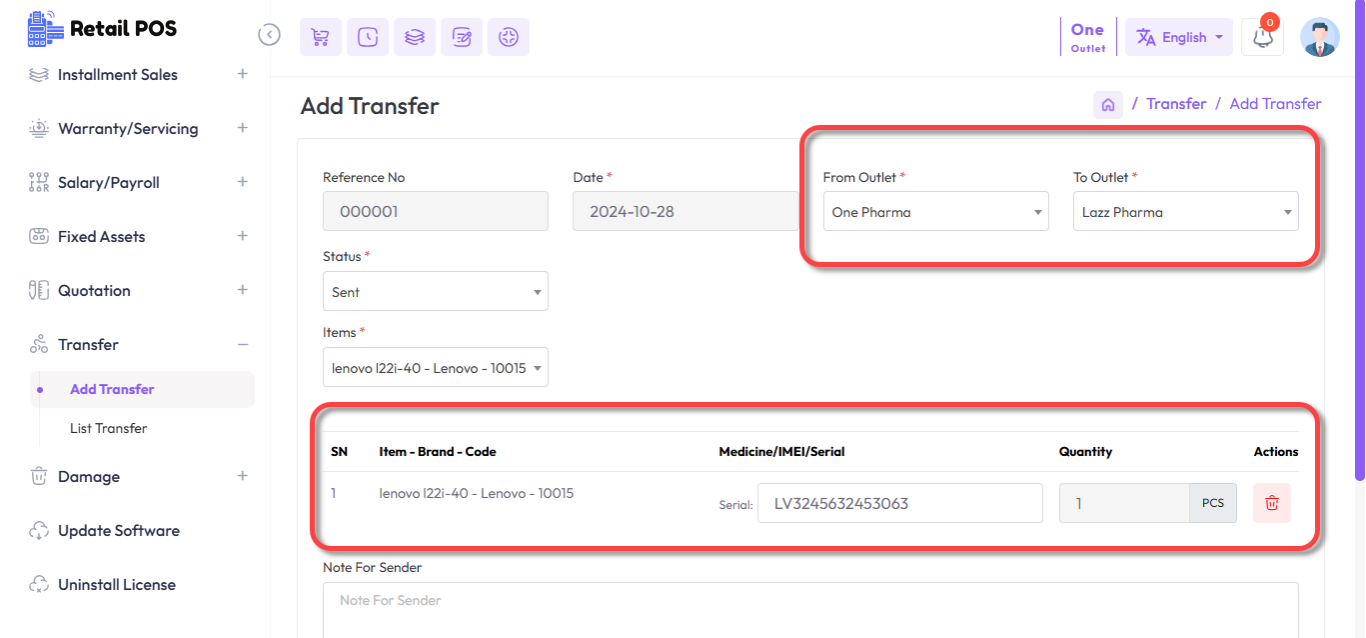Open the note-editing quick action icon

tap(461, 36)
